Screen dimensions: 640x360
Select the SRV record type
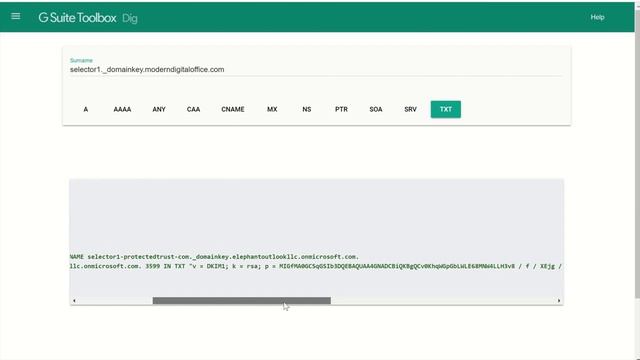click(410, 109)
